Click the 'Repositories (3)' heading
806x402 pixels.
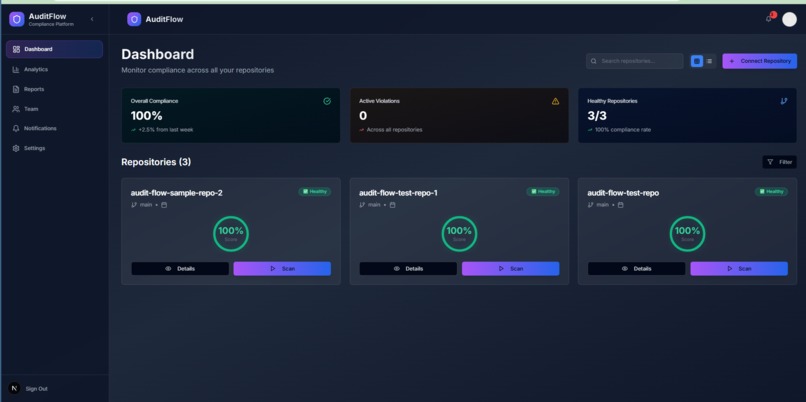point(156,162)
